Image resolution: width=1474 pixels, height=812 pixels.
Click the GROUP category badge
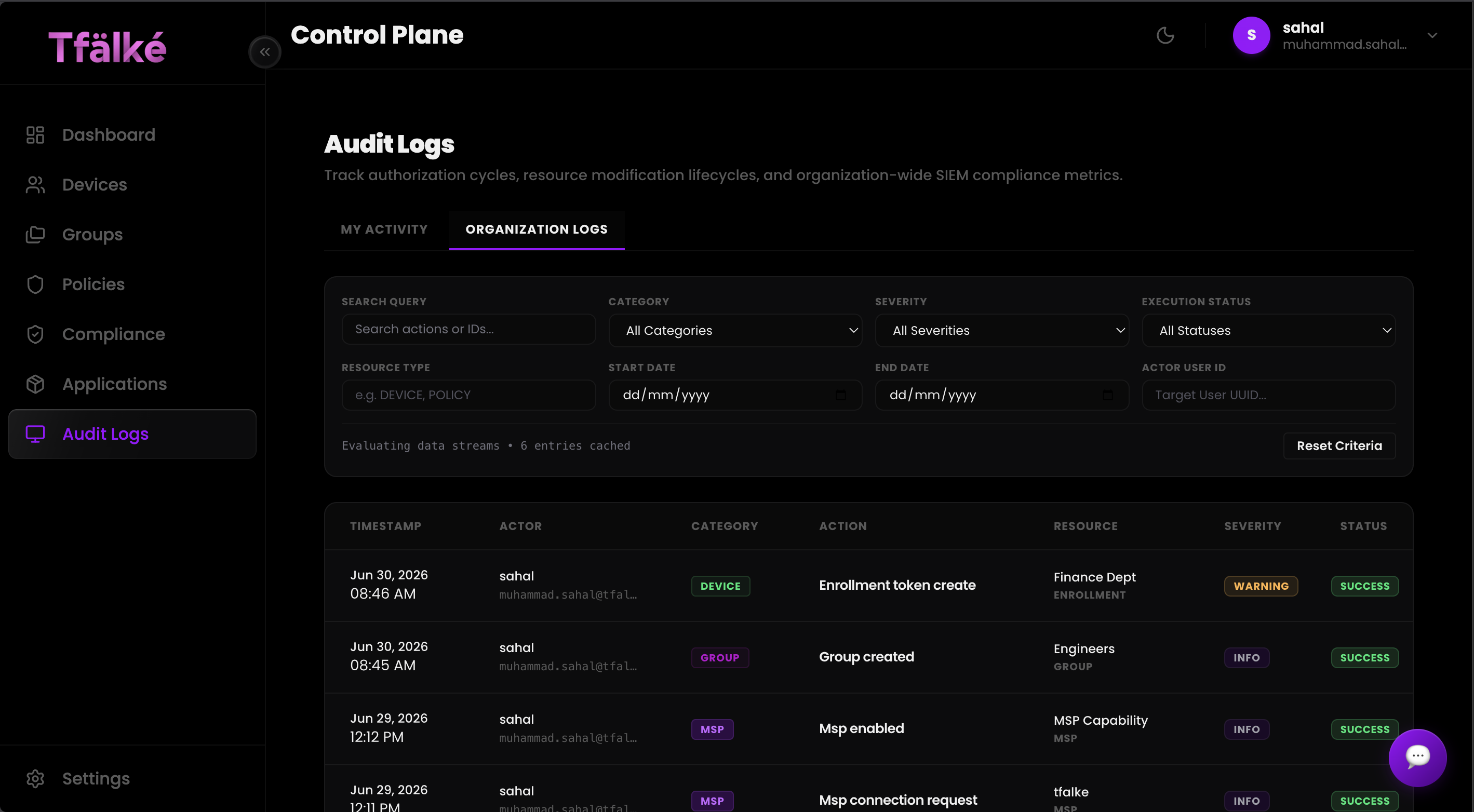[x=720, y=658]
